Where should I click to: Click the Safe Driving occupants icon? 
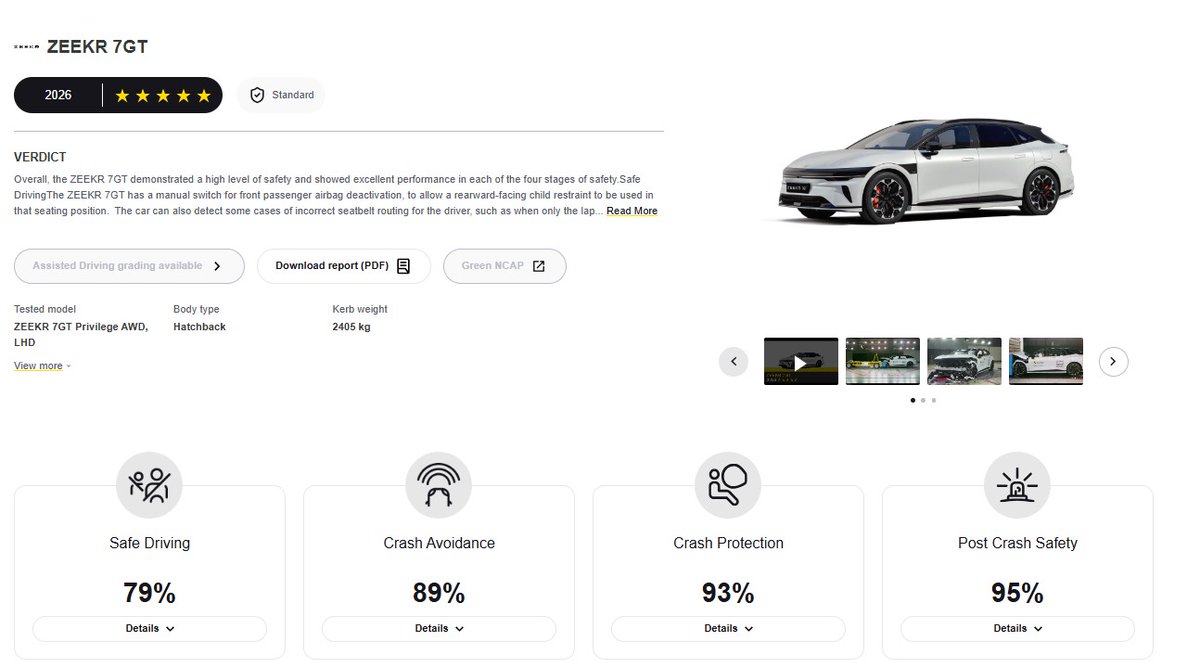tap(150, 485)
